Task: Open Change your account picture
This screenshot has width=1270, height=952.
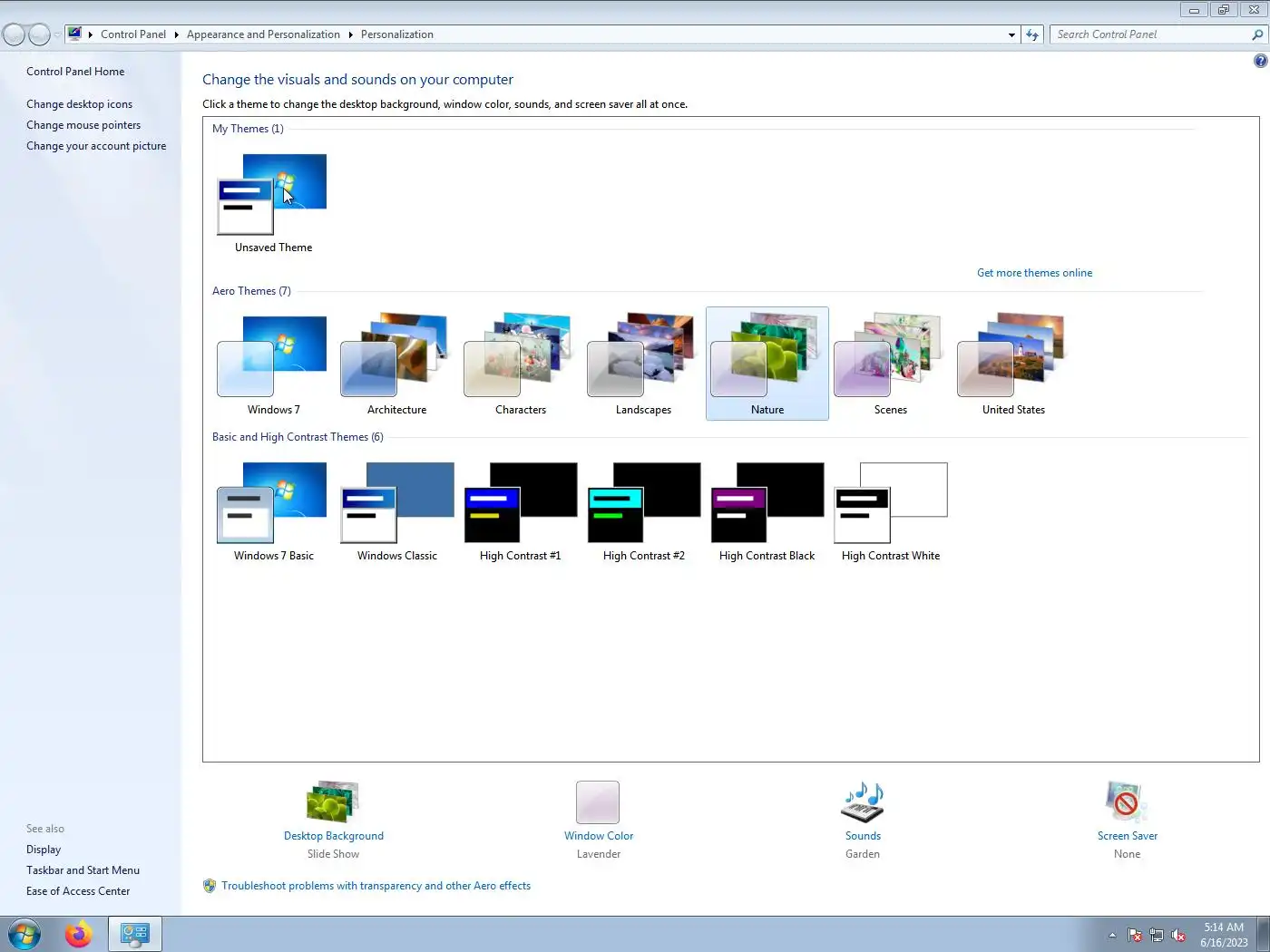Action: tap(96, 146)
